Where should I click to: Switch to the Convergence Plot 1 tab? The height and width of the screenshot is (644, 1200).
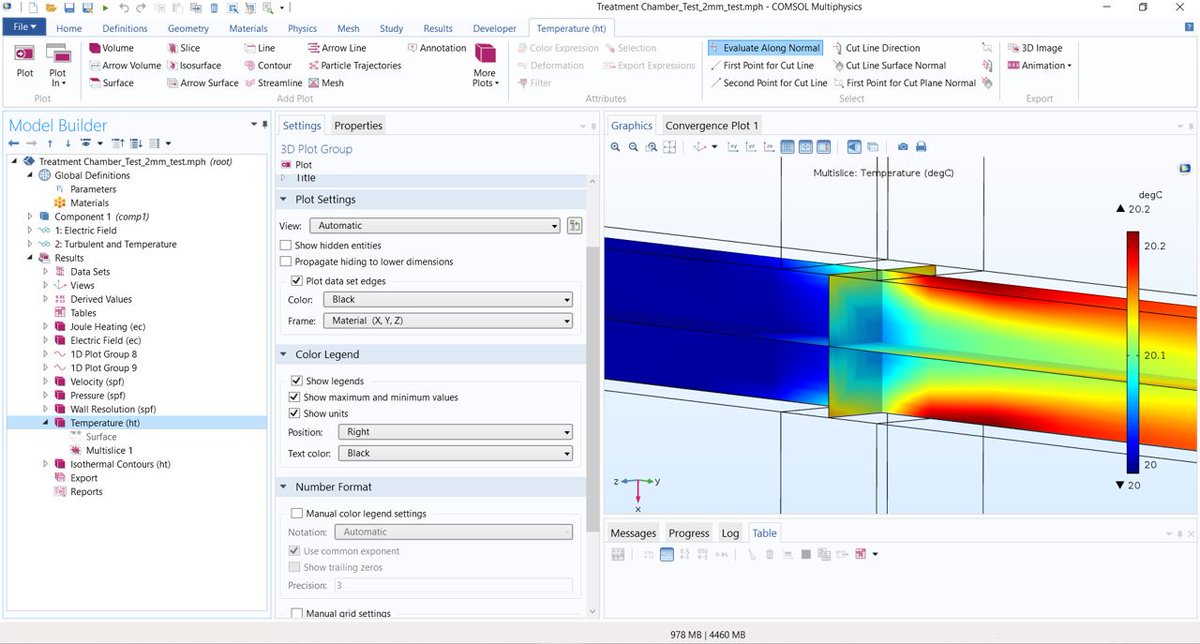pyautogui.click(x=712, y=125)
